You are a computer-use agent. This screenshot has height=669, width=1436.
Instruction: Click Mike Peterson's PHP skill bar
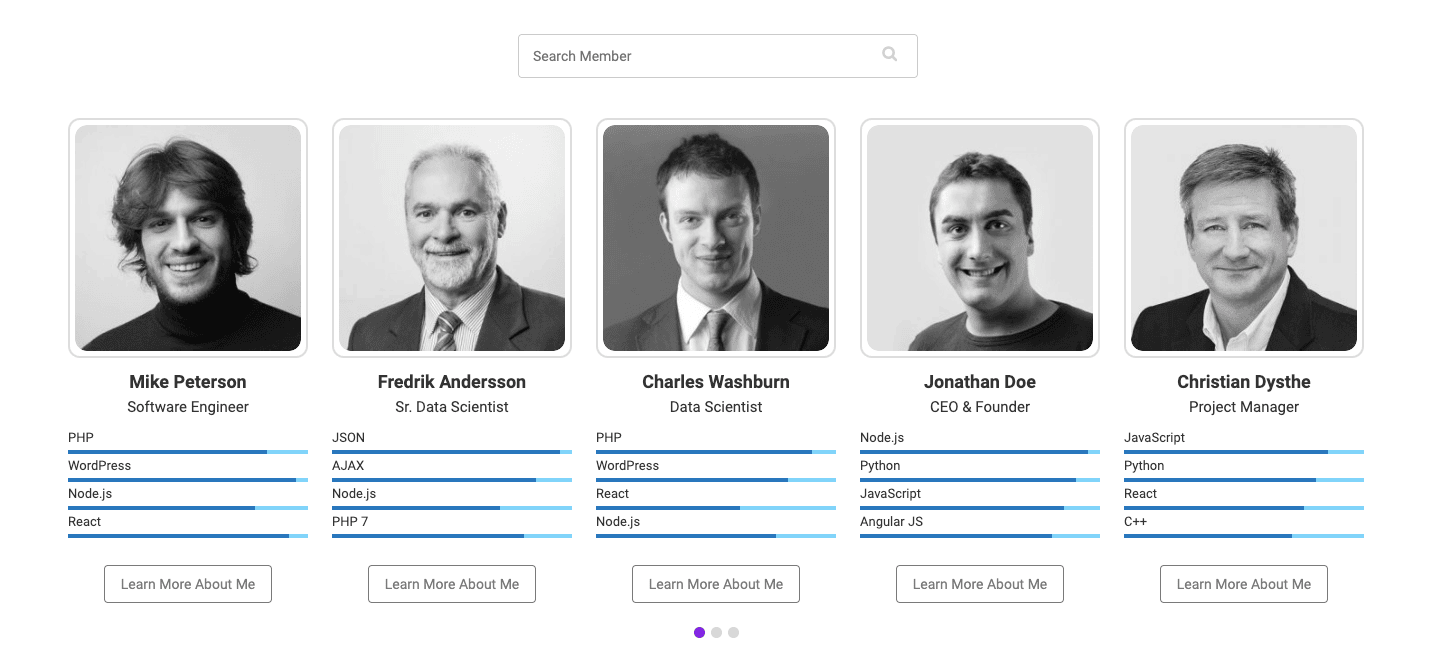click(188, 452)
